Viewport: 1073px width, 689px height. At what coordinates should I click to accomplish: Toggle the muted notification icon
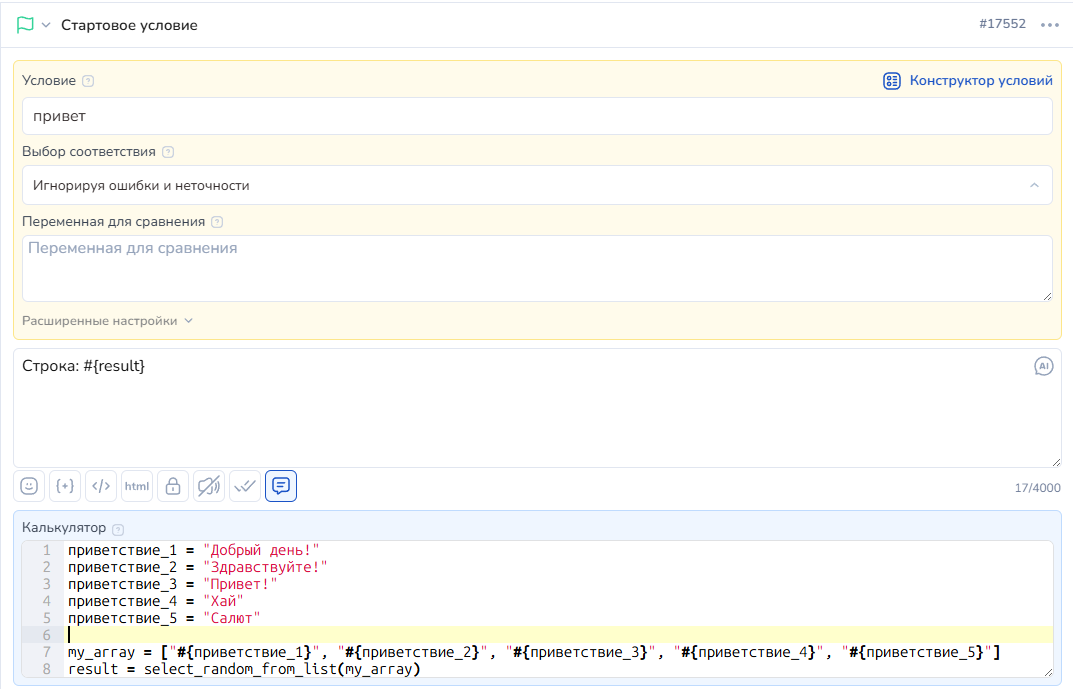tap(209, 486)
